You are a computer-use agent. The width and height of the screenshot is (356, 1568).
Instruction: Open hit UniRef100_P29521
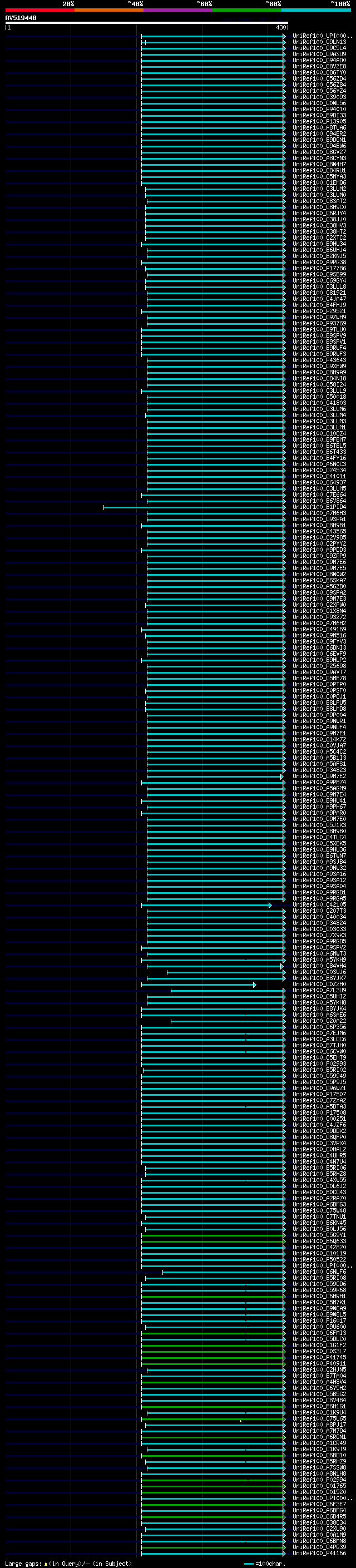point(319,311)
